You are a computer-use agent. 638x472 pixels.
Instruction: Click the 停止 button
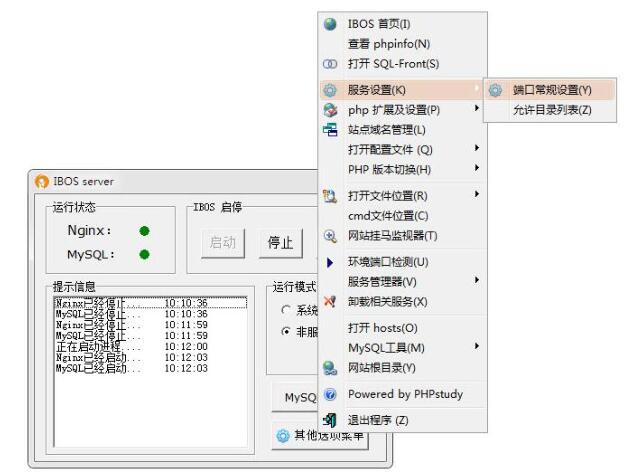tap(281, 243)
